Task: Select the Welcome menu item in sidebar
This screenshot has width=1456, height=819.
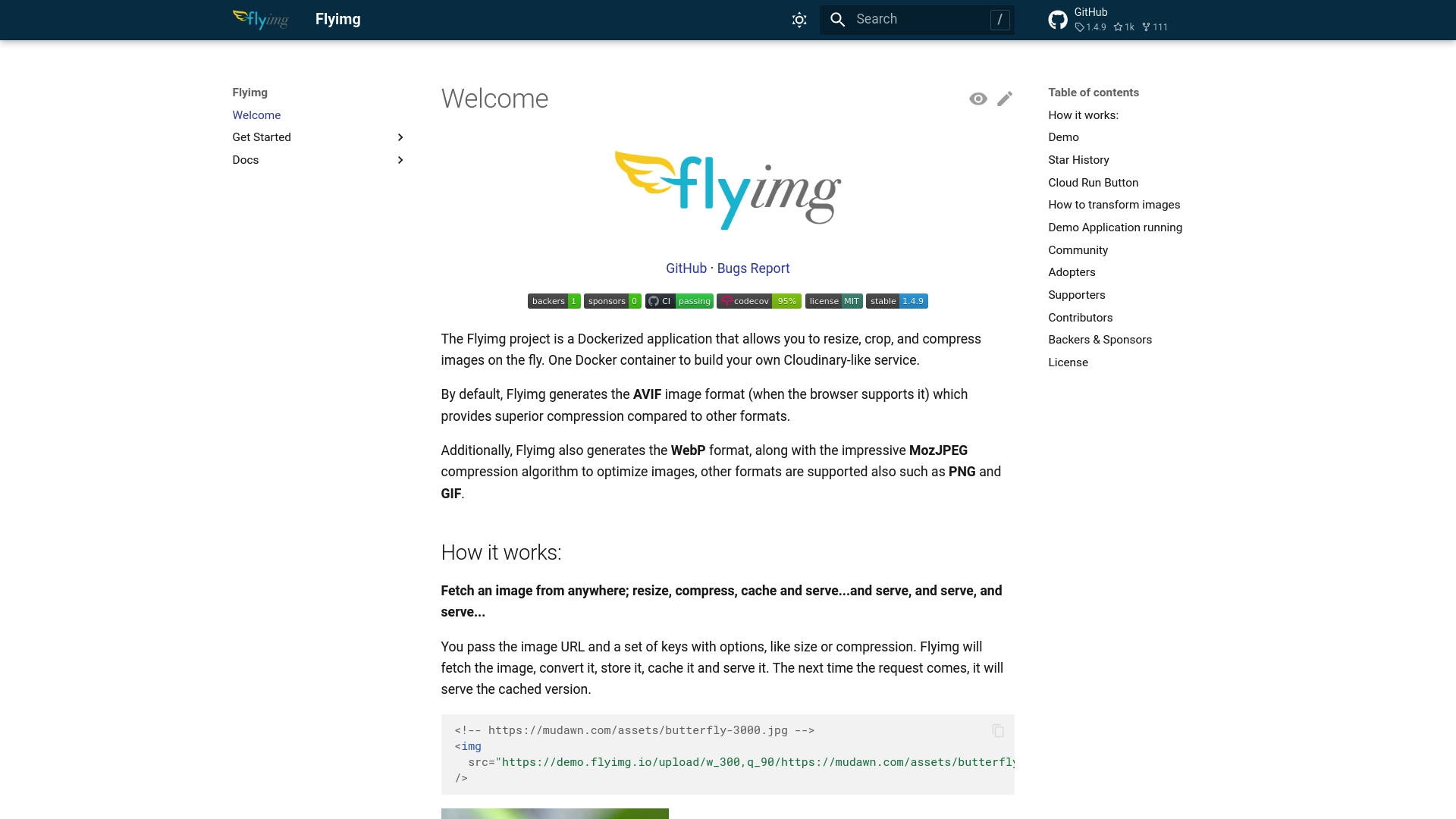Action: click(256, 114)
